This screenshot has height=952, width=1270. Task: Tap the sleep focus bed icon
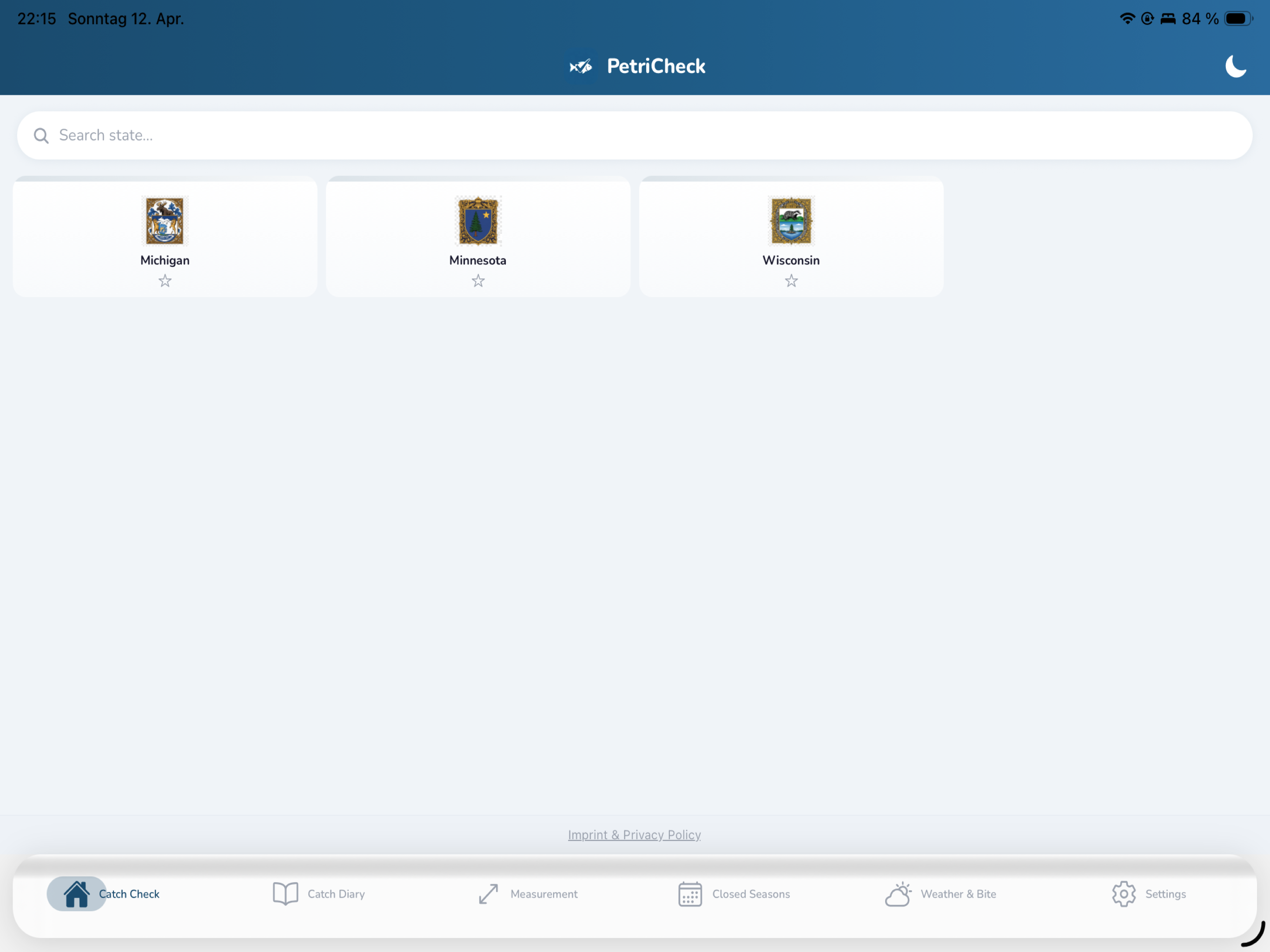tap(1168, 19)
